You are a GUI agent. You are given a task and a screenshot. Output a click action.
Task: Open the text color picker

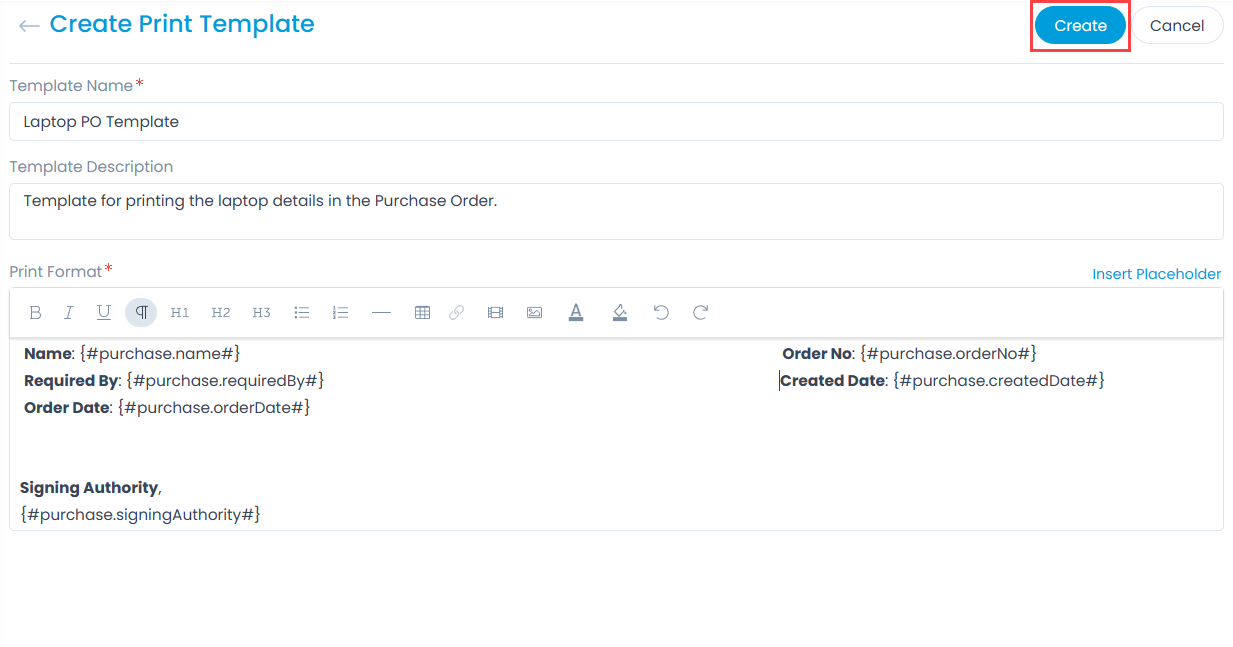576,313
